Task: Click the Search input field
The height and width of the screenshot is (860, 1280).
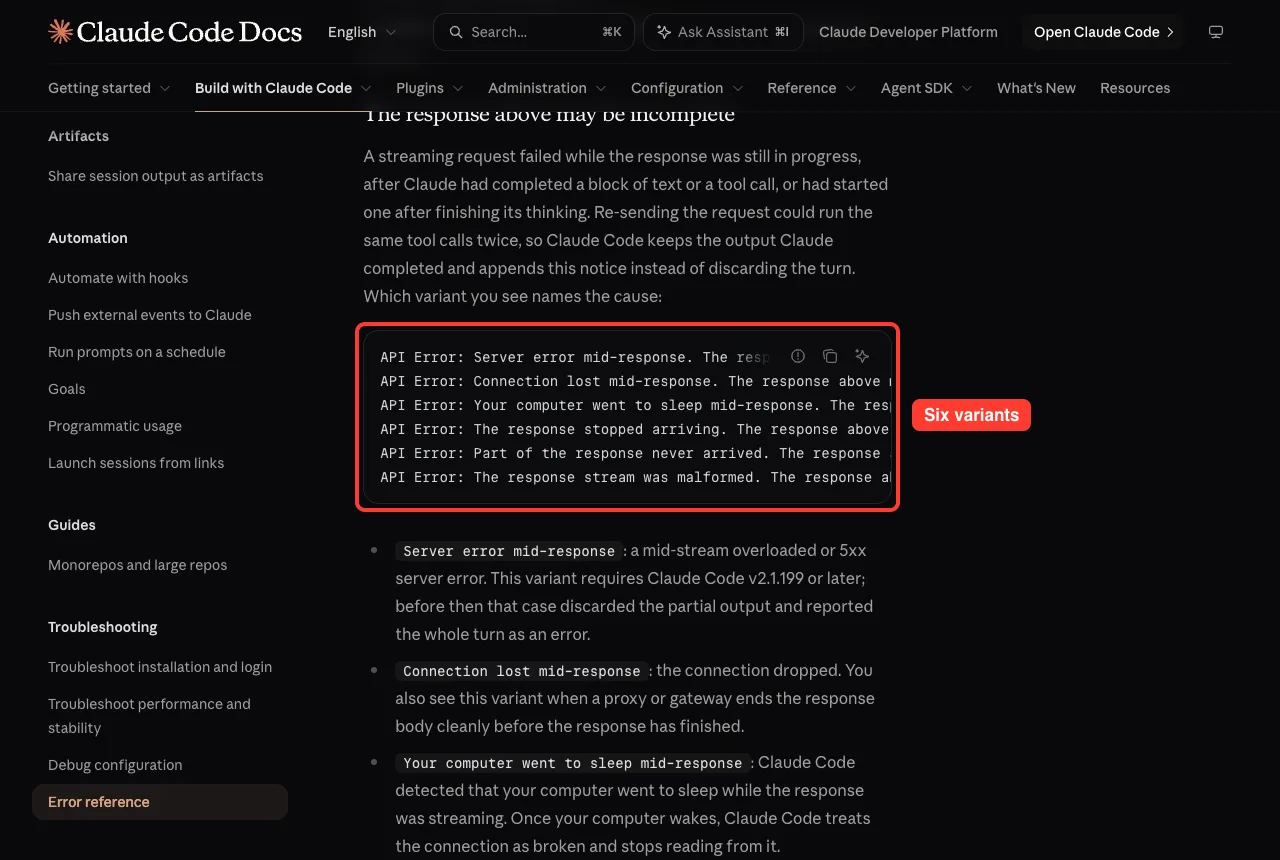Action: (x=535, y=32)
